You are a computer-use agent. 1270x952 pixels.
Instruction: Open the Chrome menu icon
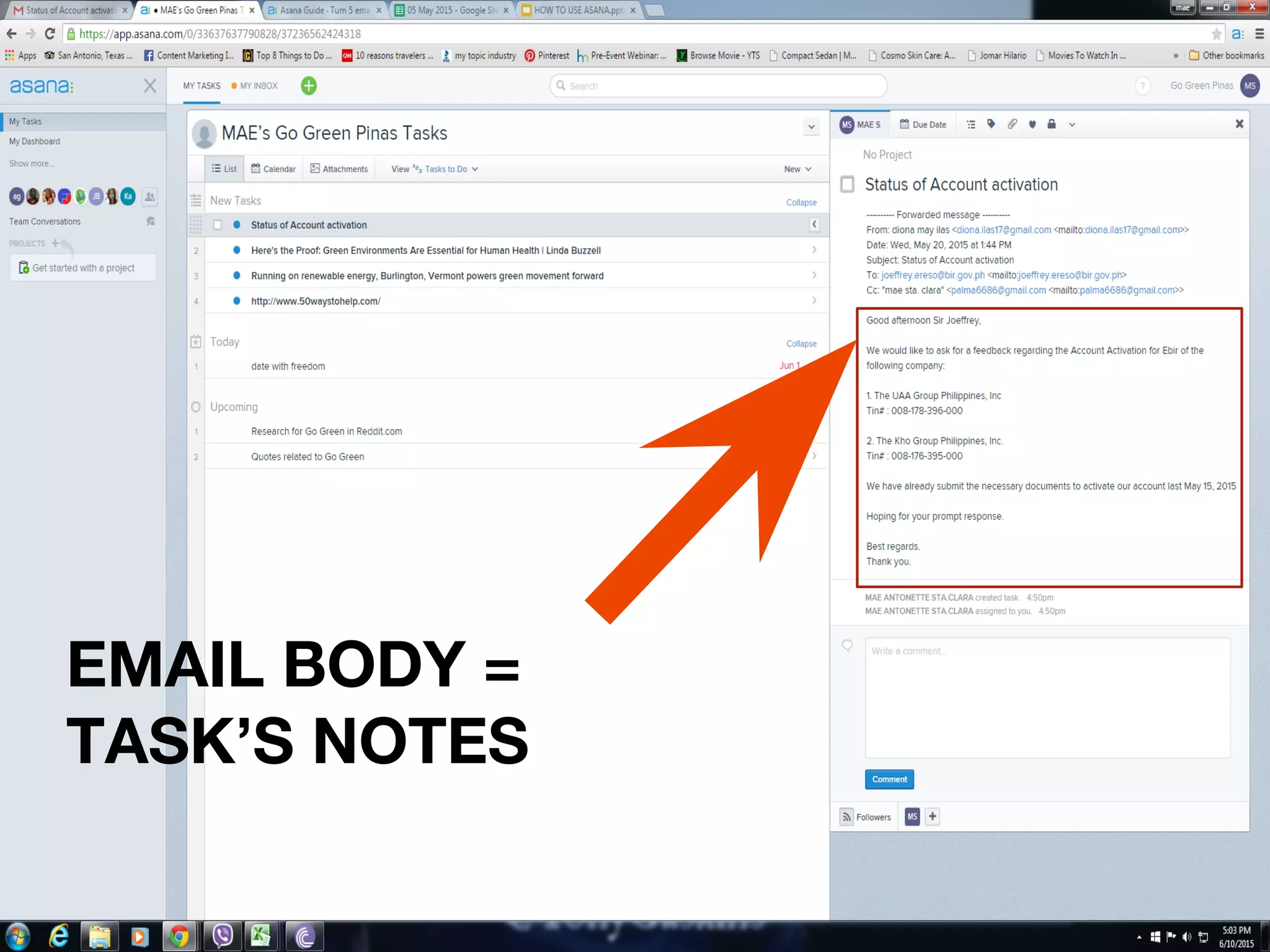point(1259,34)
